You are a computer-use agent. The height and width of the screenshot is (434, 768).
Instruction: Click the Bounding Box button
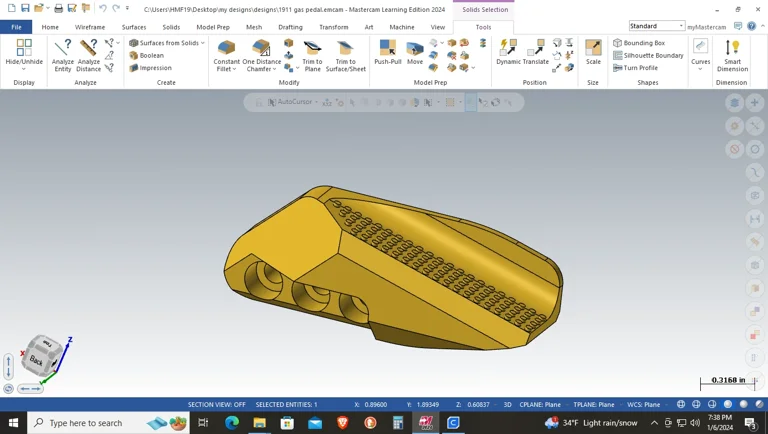tap(639, 43)
